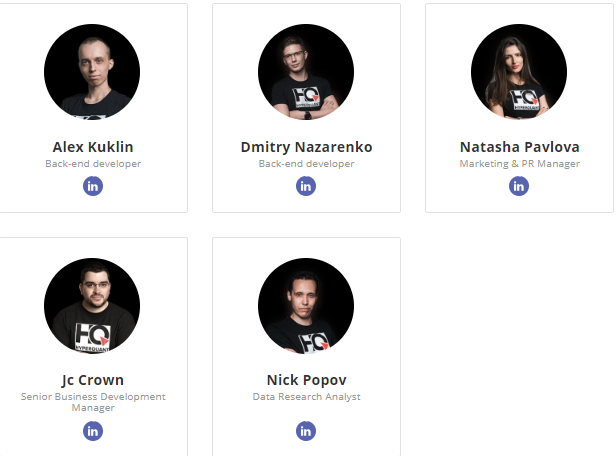This screenshot has width=616, height=456.
Task: Open Dmitry Nazarenko's LinkedIn icon
Action: point(306,186)
